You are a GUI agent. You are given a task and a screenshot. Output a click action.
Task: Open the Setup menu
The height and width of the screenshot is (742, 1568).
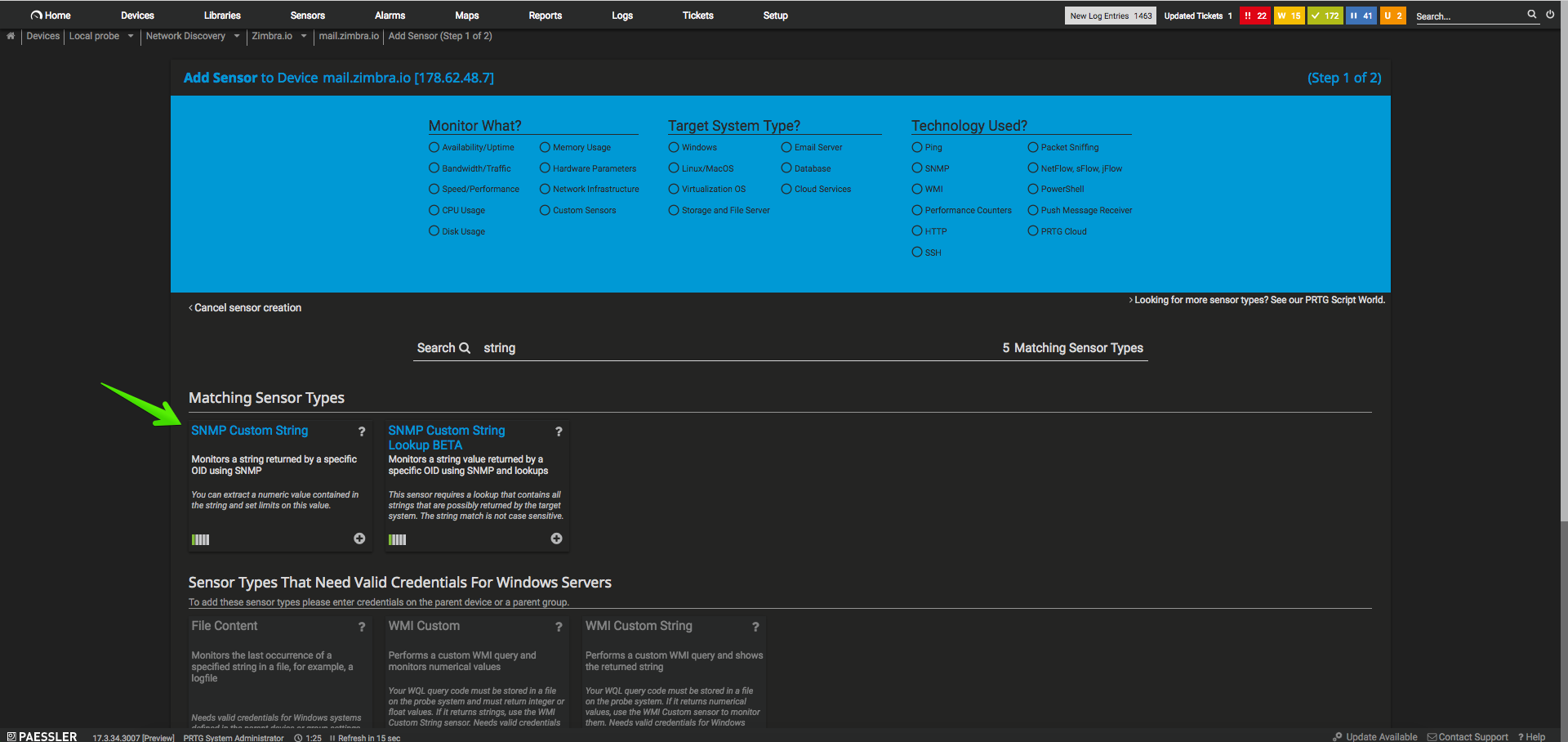[x=776, y=16]
